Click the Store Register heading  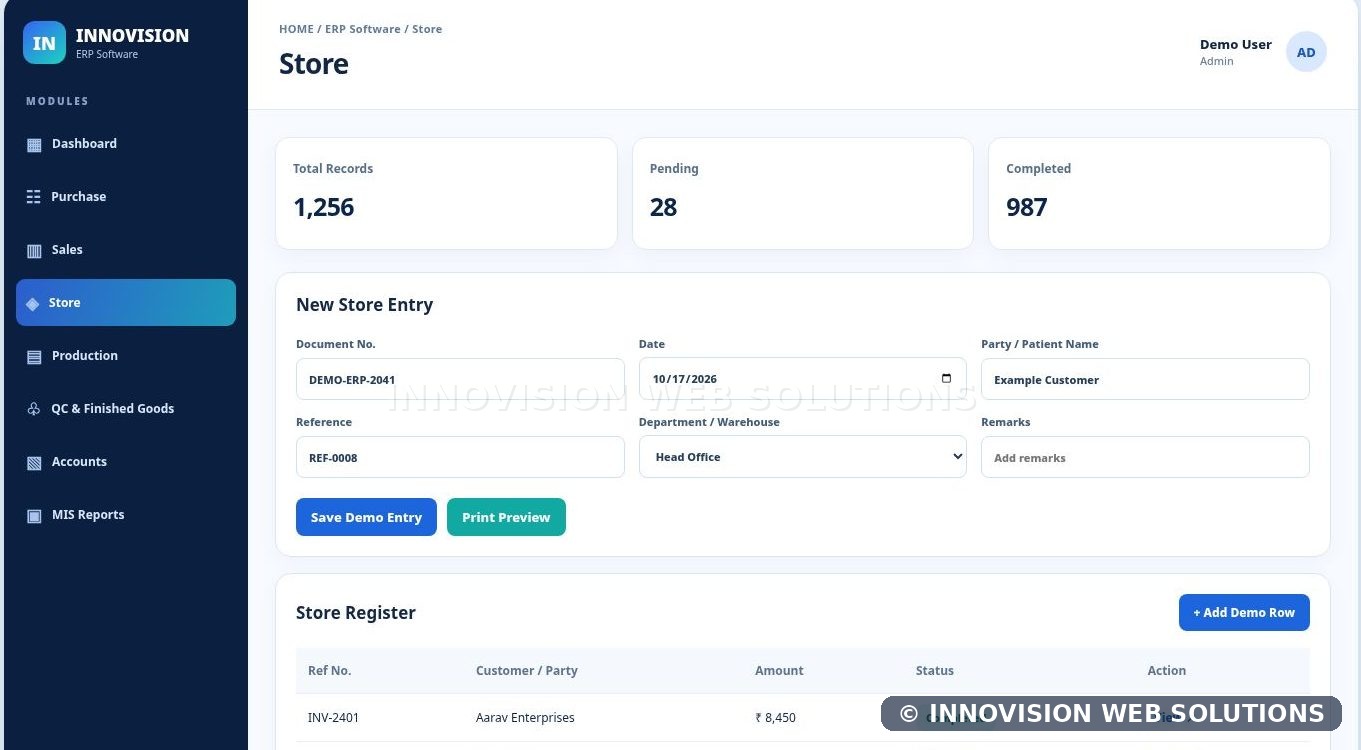pyautogui.click(x=356, y=613)
